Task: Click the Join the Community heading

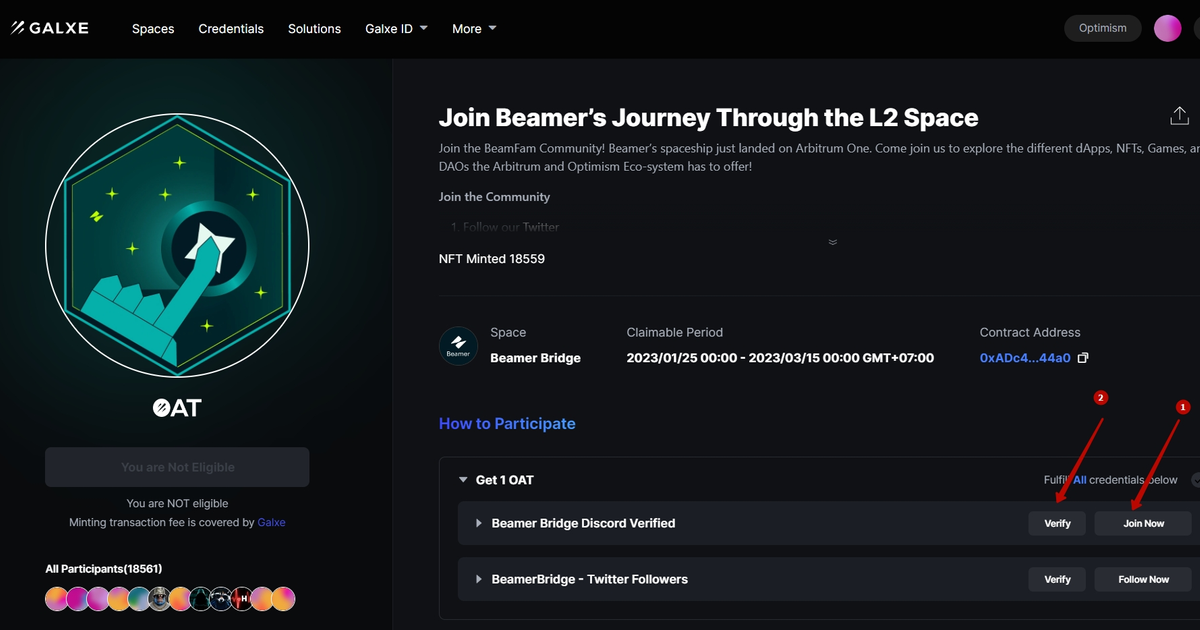Action: [494, 197]
